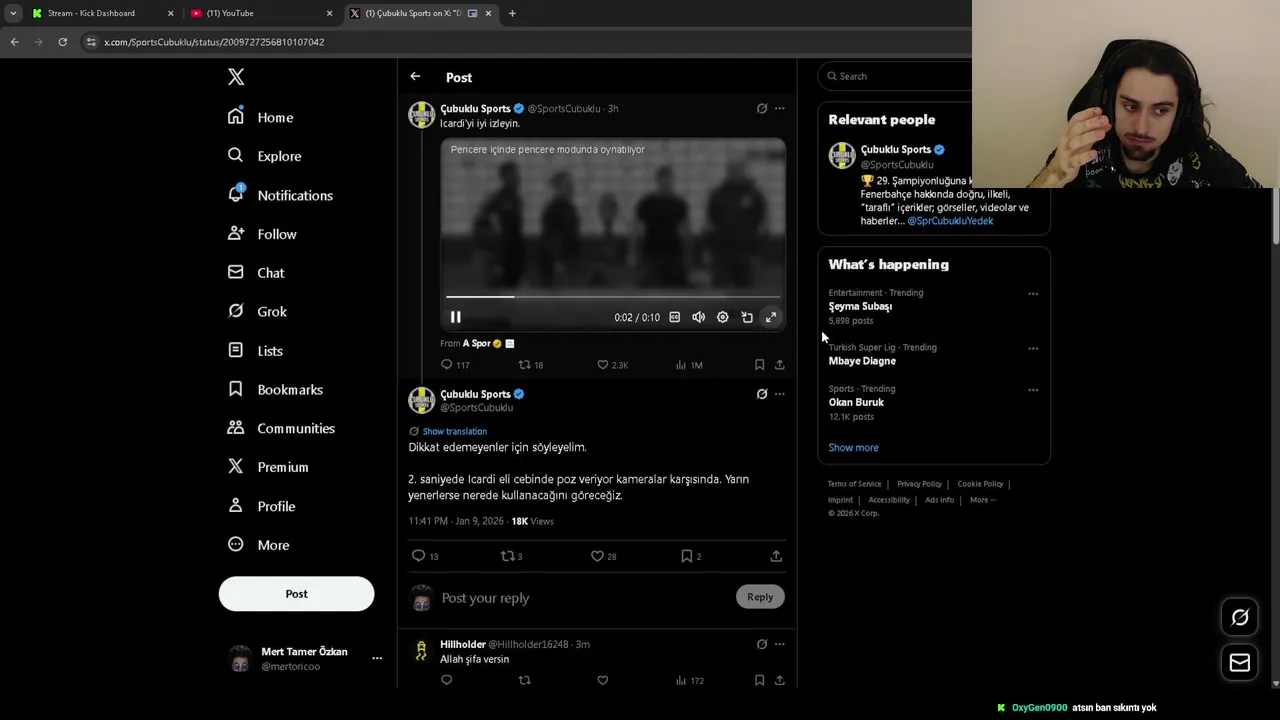Viewport: 1280px width, 720px height.
Task: Open Grok explain on the Dikkat edemeyenler post
Action: [762, 394]
